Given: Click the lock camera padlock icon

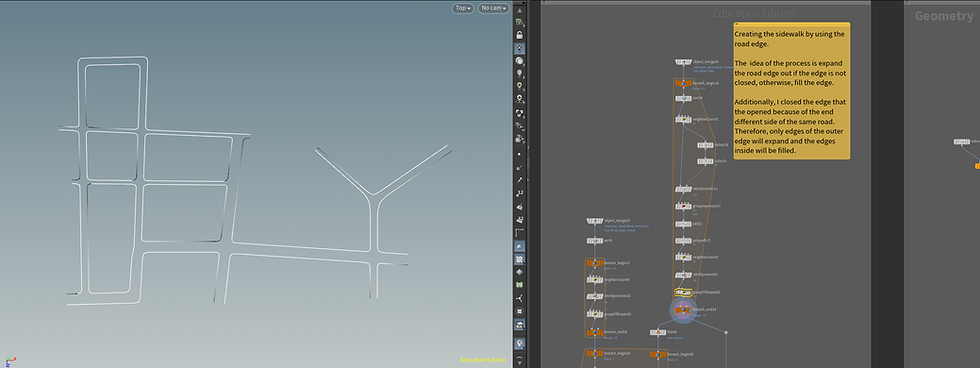Looking at the screenshot, I should pyautogui.click(x=519, y=35).
